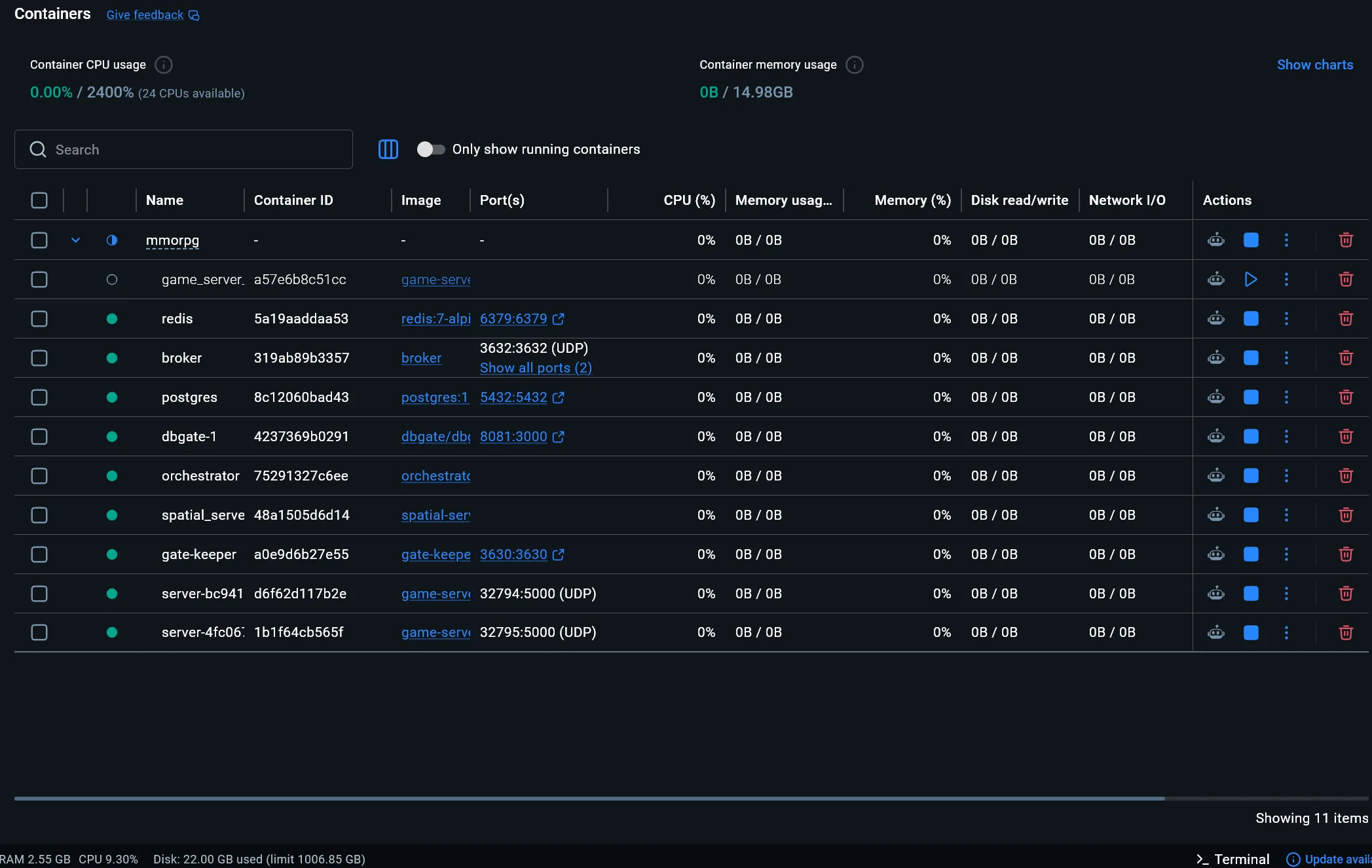Sort by the Name column header
The image size is (1372, 868).
click(x=164, y=200)
